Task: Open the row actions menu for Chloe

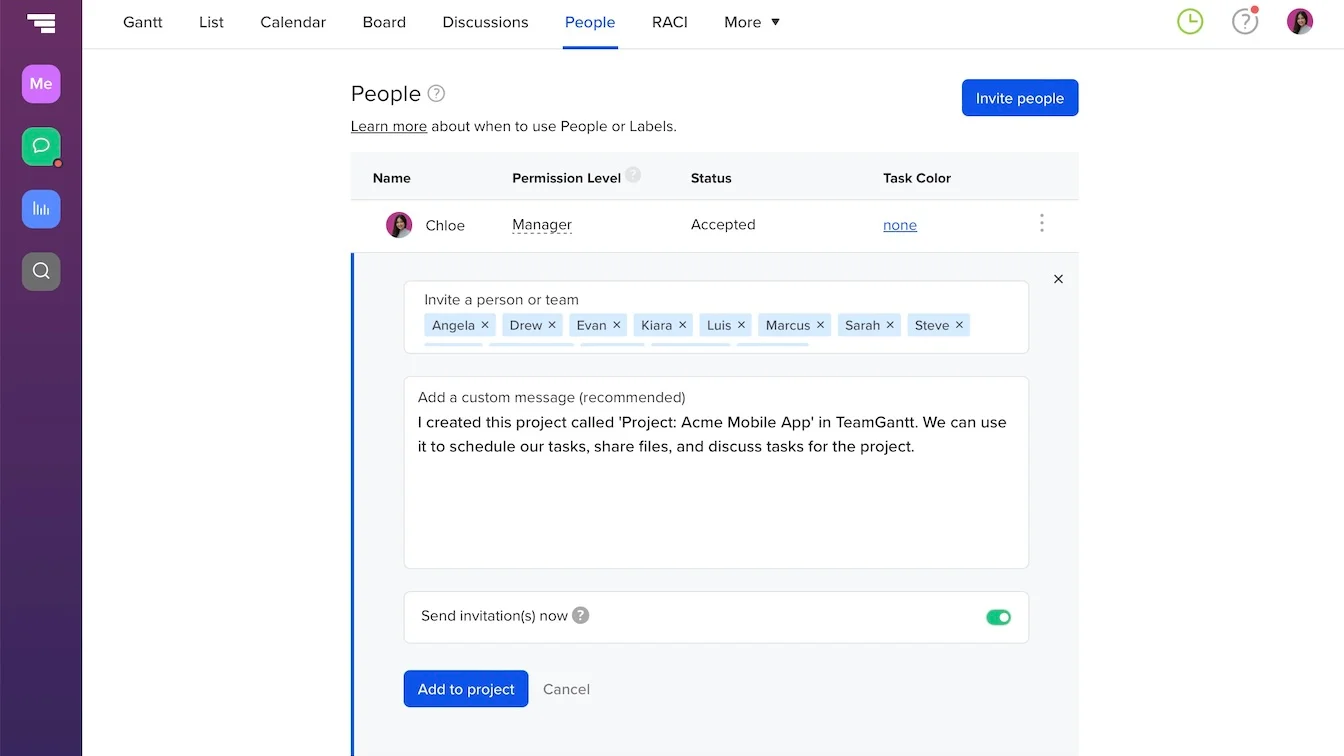Action: click(1041, 223)
